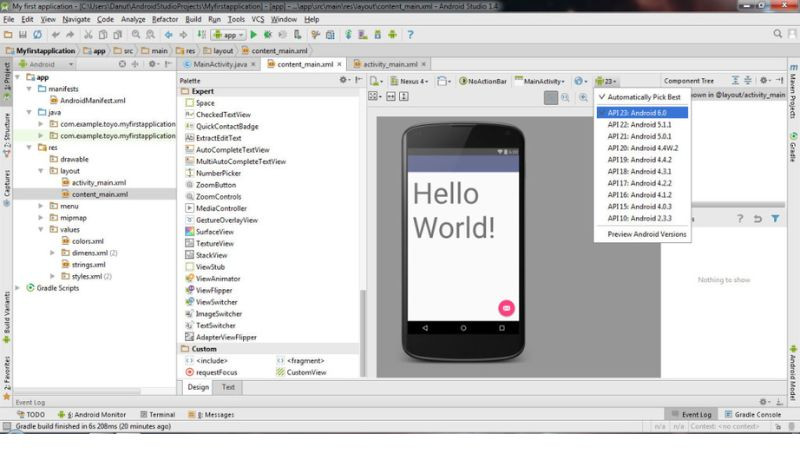Click the Save All toolbar icon
The image size is (800, 450).
tap(22, 35)
